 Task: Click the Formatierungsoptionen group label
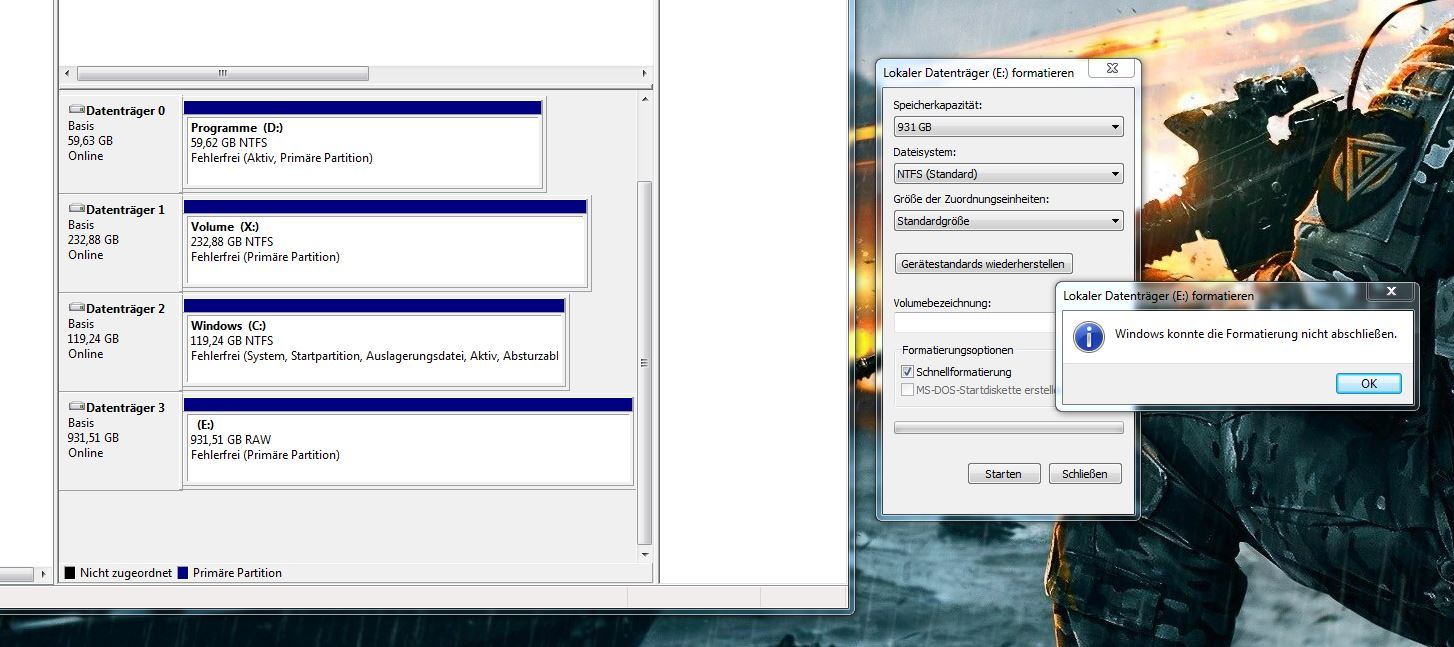click(958, 350)
